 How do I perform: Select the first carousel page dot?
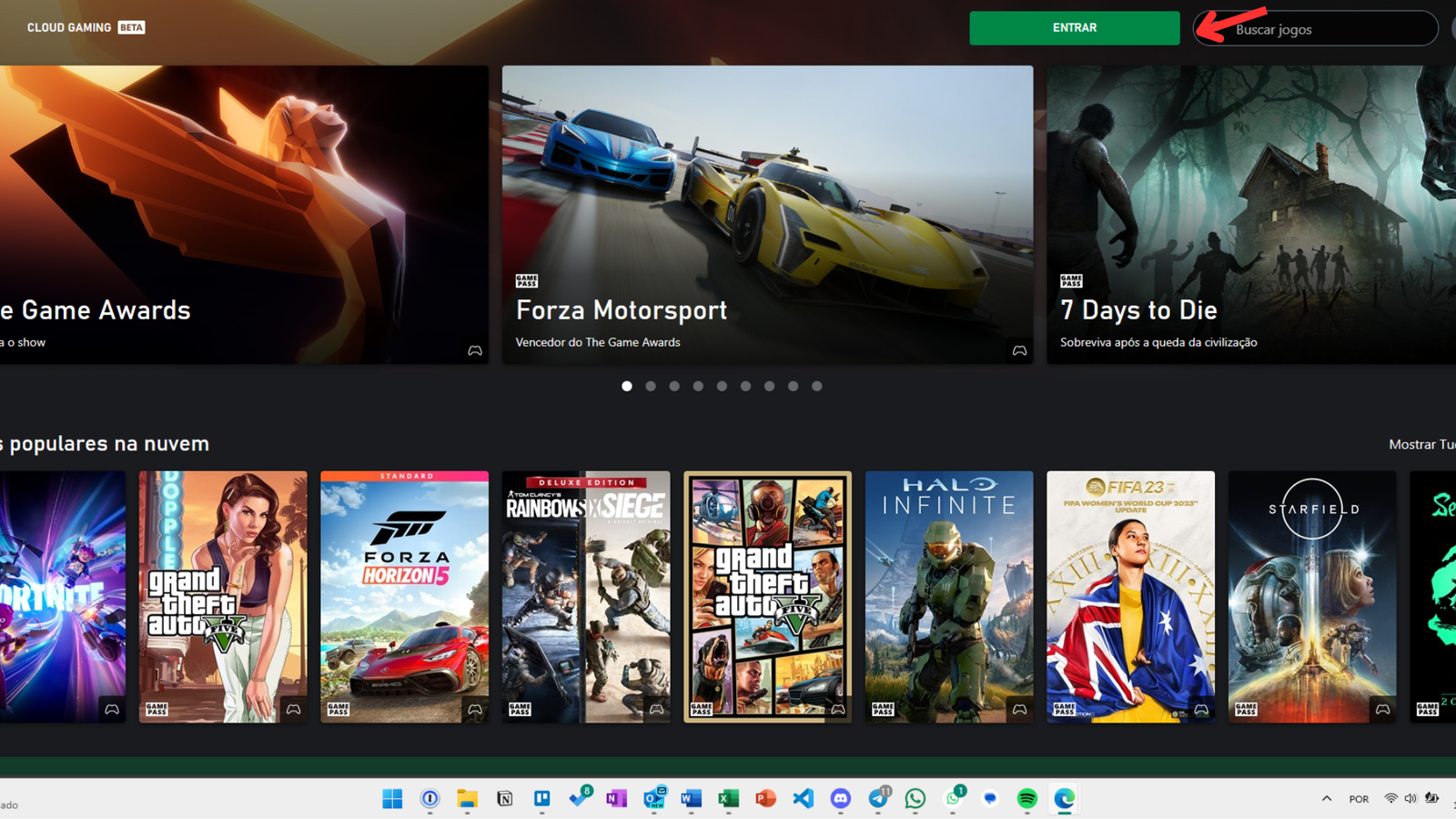[x=627, y=386]
